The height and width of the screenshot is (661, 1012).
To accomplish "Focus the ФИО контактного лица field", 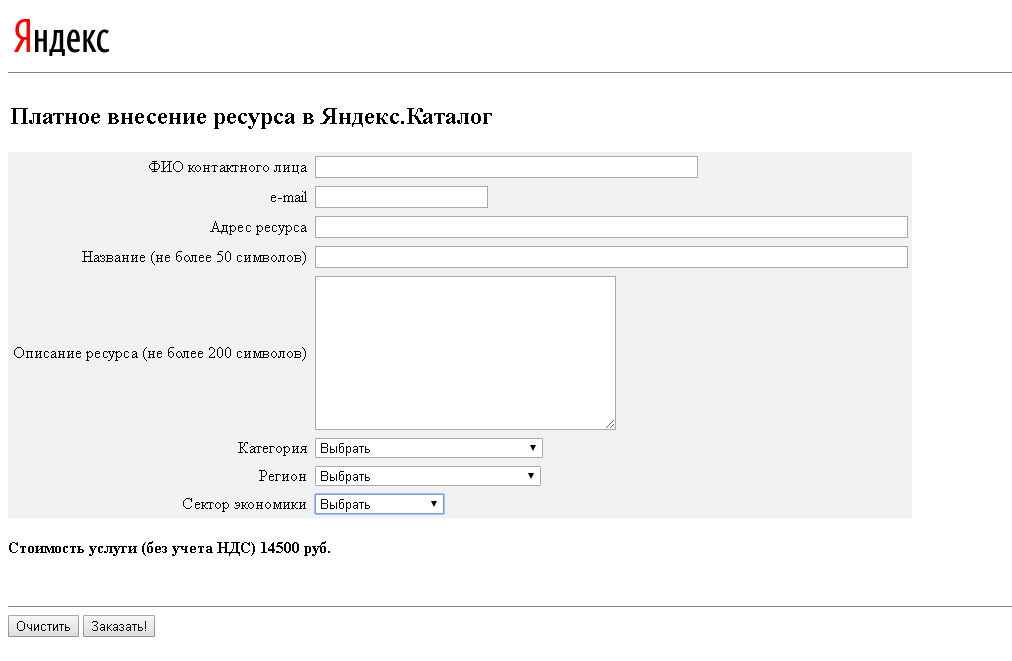I will (x=506, y=167).
